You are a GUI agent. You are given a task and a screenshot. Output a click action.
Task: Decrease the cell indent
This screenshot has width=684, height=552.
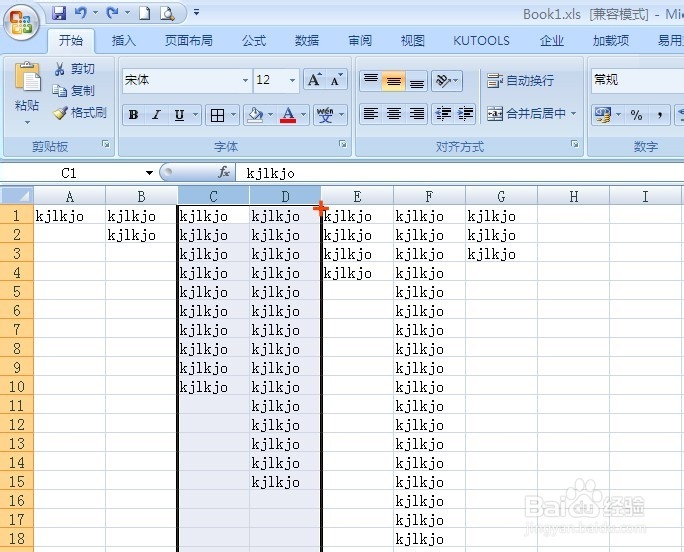tap(443, 114)
